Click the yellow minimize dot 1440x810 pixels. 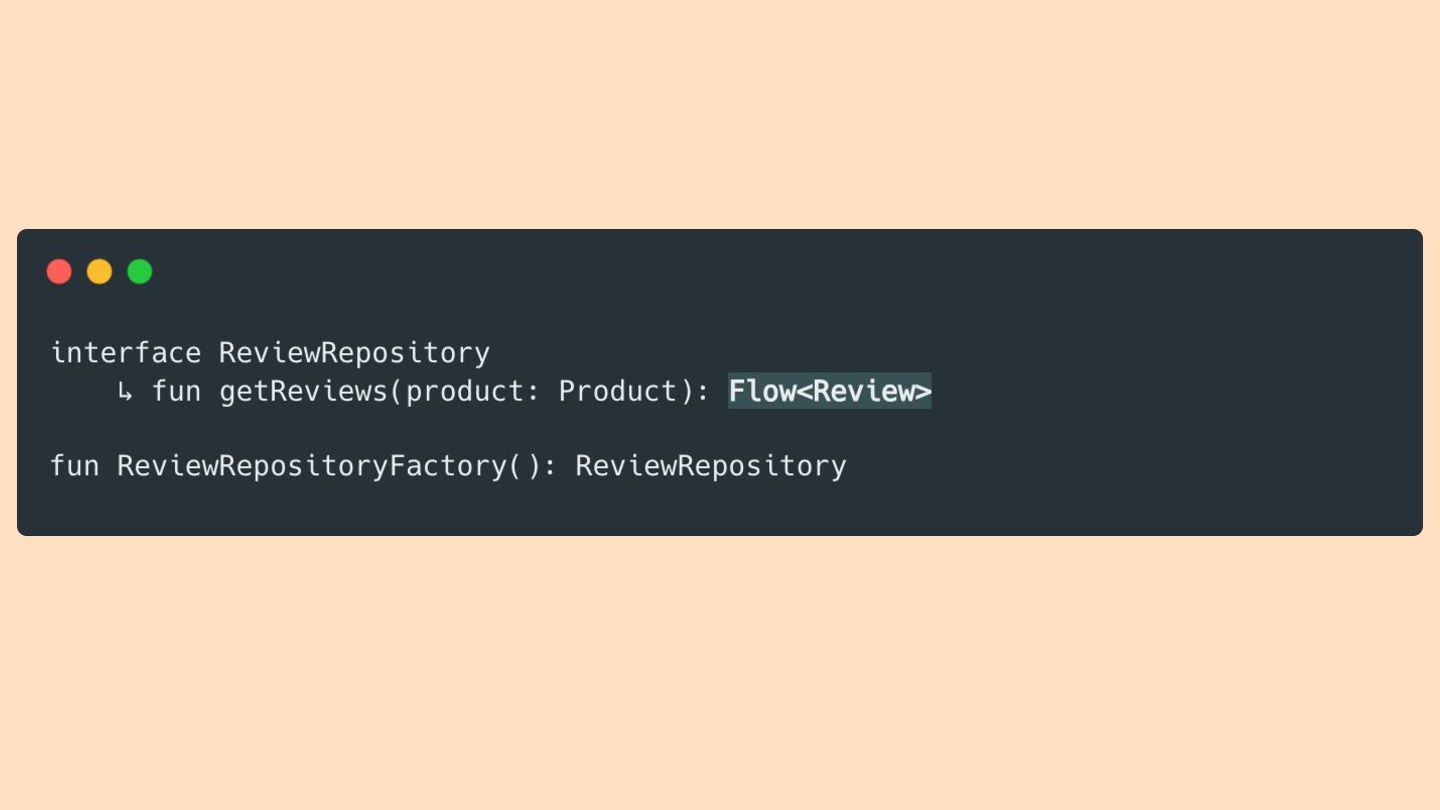tap(99, 271)
